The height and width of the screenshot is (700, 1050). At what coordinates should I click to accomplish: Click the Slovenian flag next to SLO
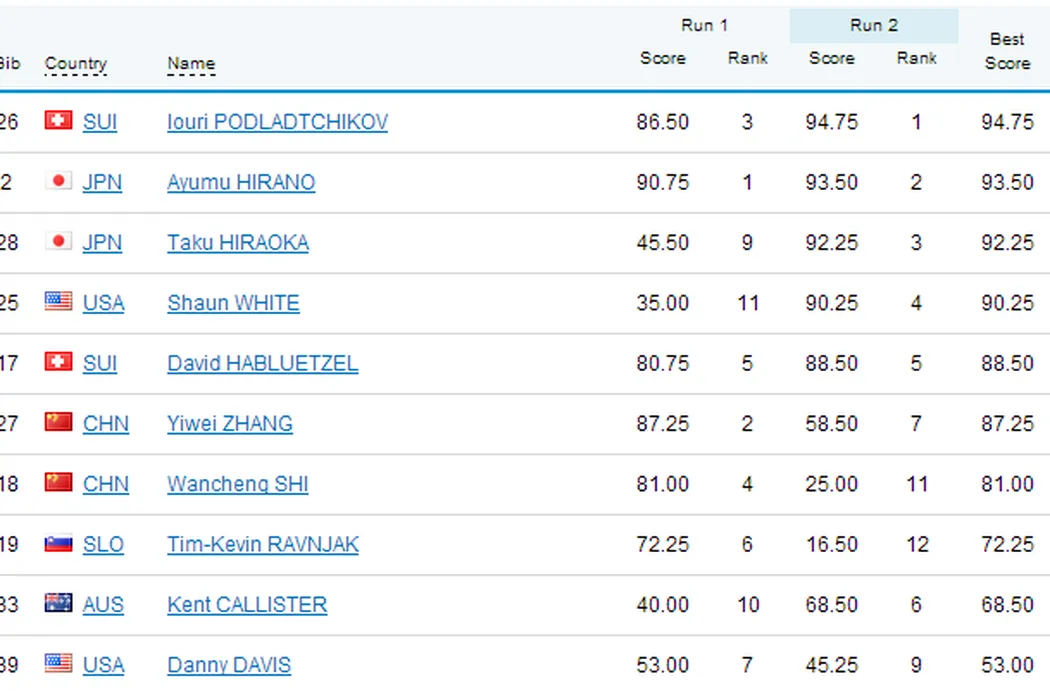(58, 544)
